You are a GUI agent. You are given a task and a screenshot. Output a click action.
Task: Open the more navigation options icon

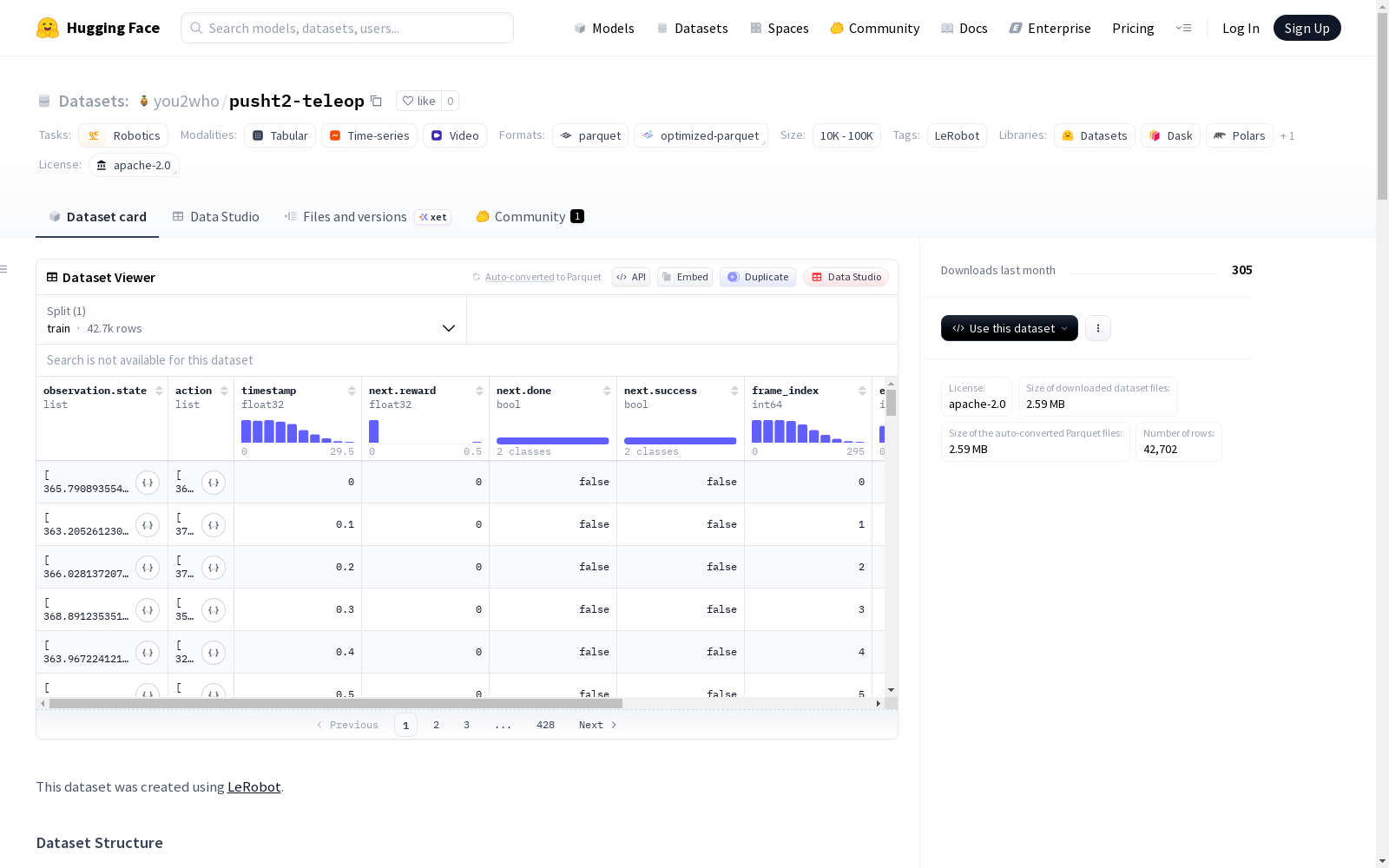(x=1183, y=28)
